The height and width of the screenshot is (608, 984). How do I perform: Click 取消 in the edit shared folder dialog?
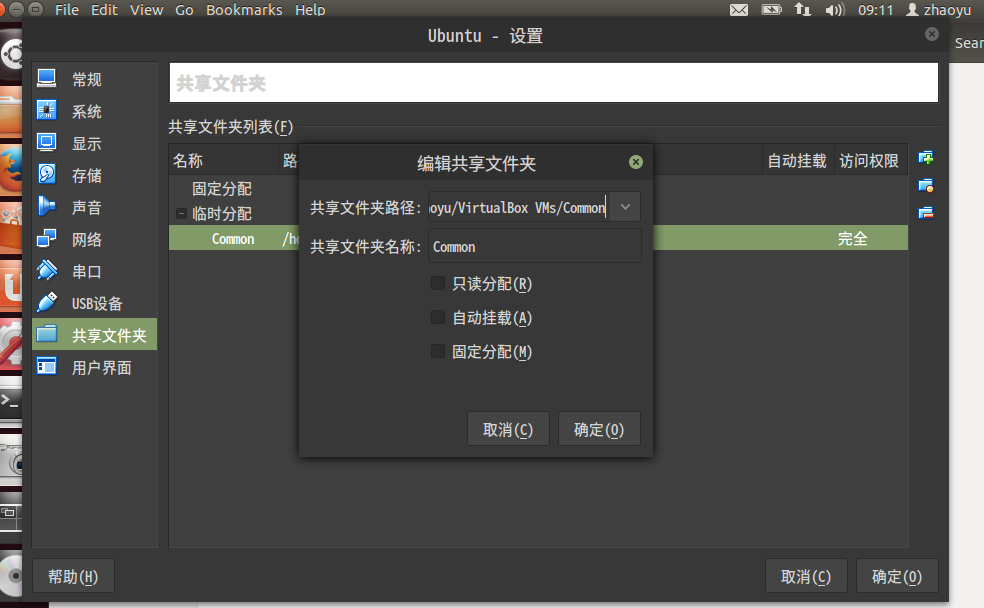[x=508, y=430]
